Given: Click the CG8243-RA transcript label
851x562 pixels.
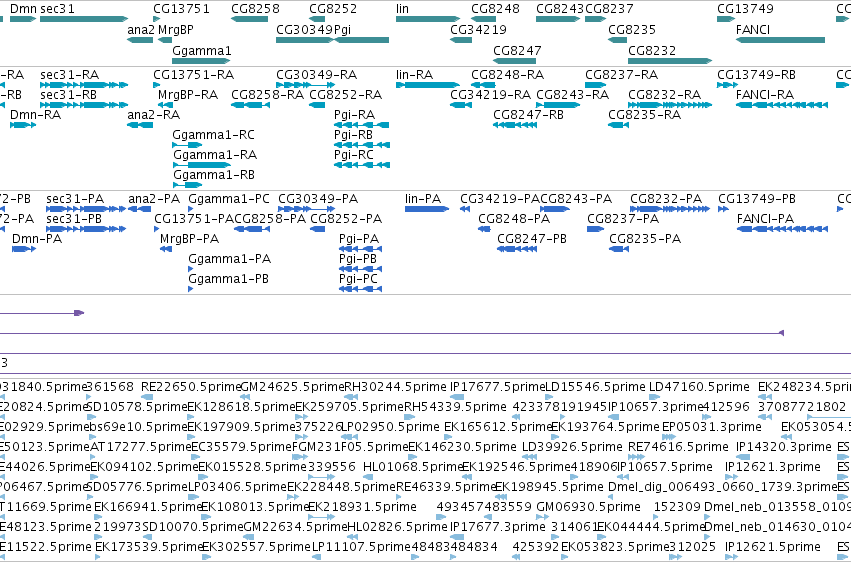Looking at the screenshot, I should point(573,95).
